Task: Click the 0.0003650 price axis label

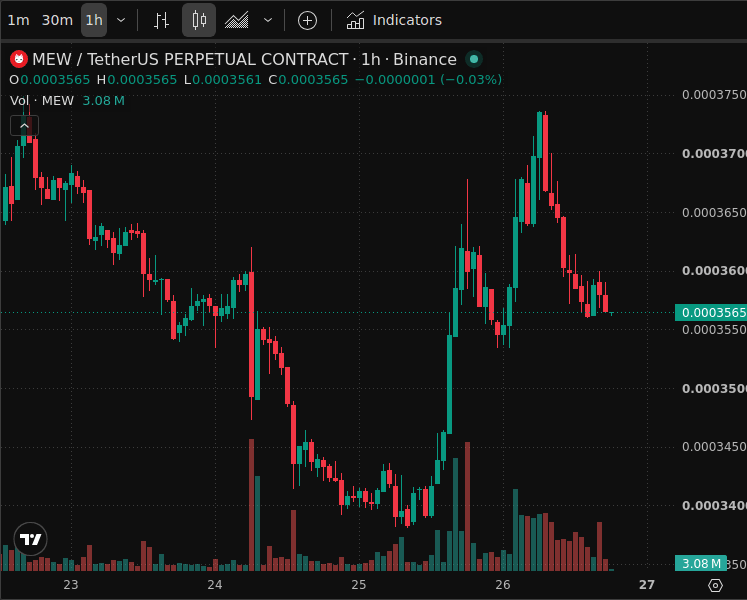Action: point(714,212)
